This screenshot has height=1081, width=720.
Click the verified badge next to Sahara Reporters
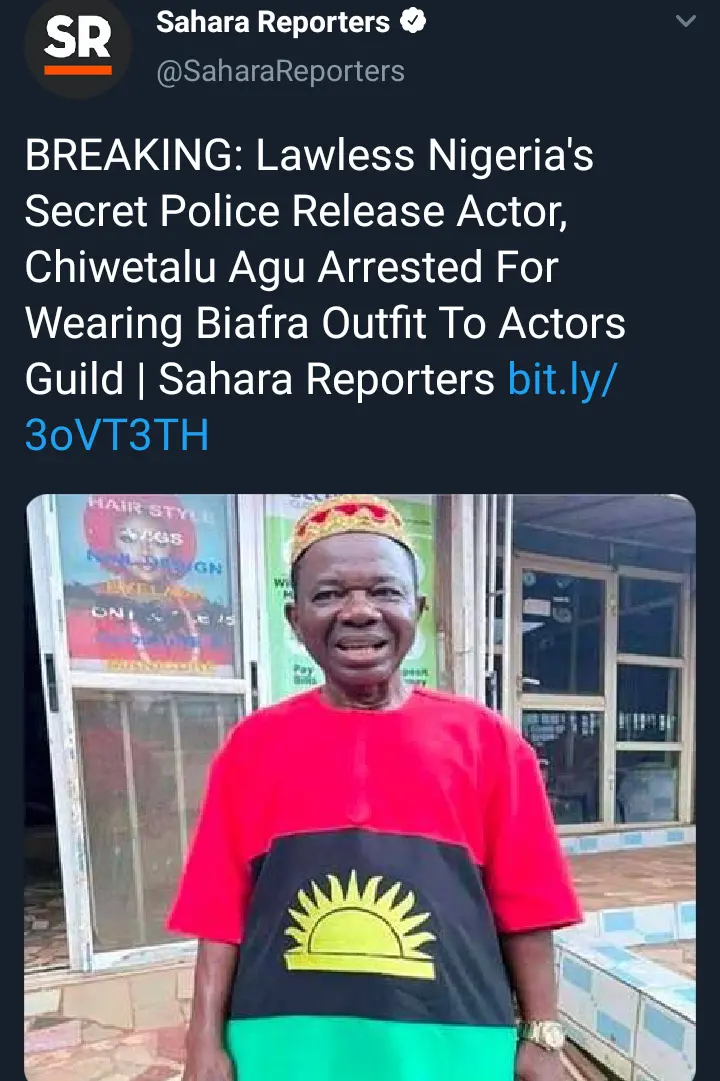413,24
